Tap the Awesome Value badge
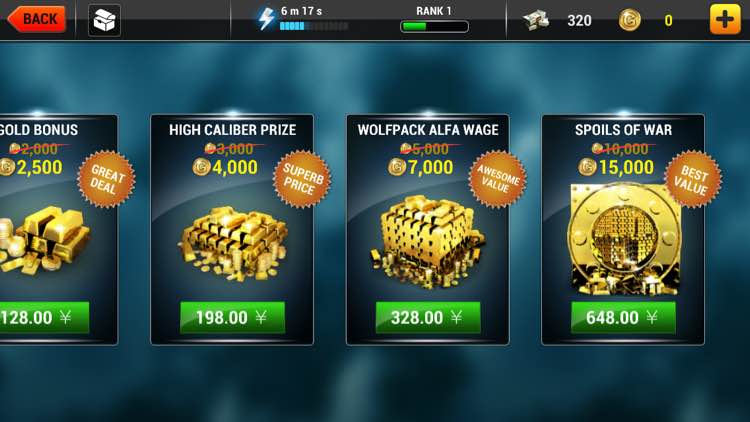750x422 pixels. [497, 179]
